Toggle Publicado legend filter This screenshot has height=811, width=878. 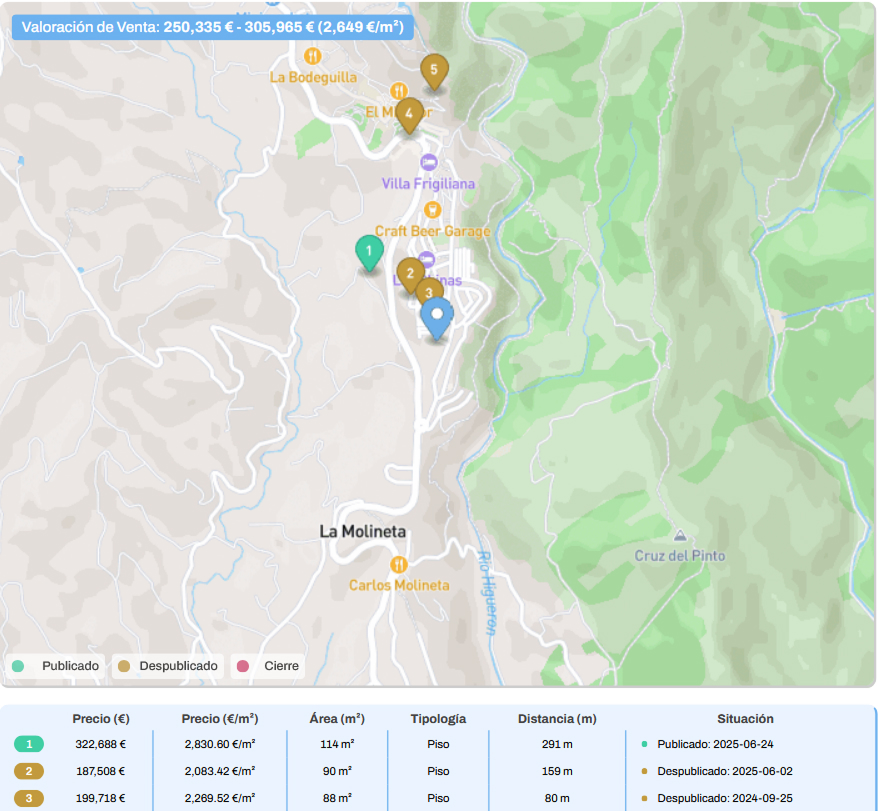[57, 666]
